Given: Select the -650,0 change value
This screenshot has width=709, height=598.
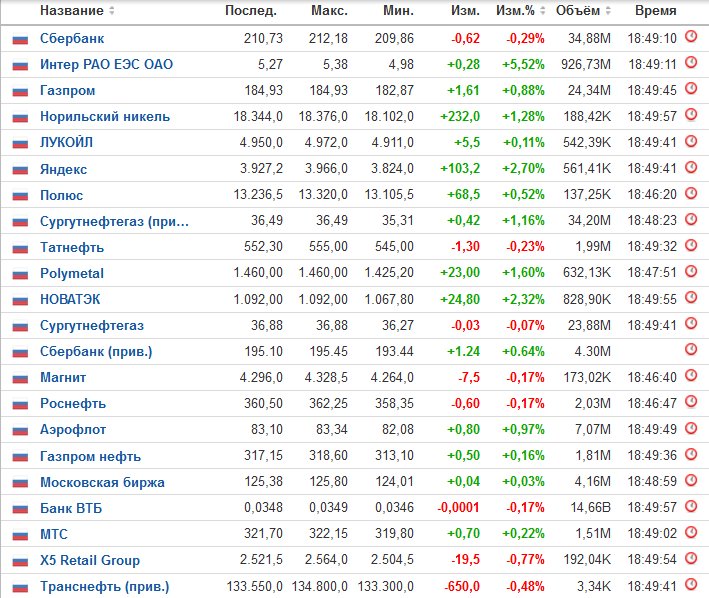Looking at the screenshot, I should coord(462,587).
